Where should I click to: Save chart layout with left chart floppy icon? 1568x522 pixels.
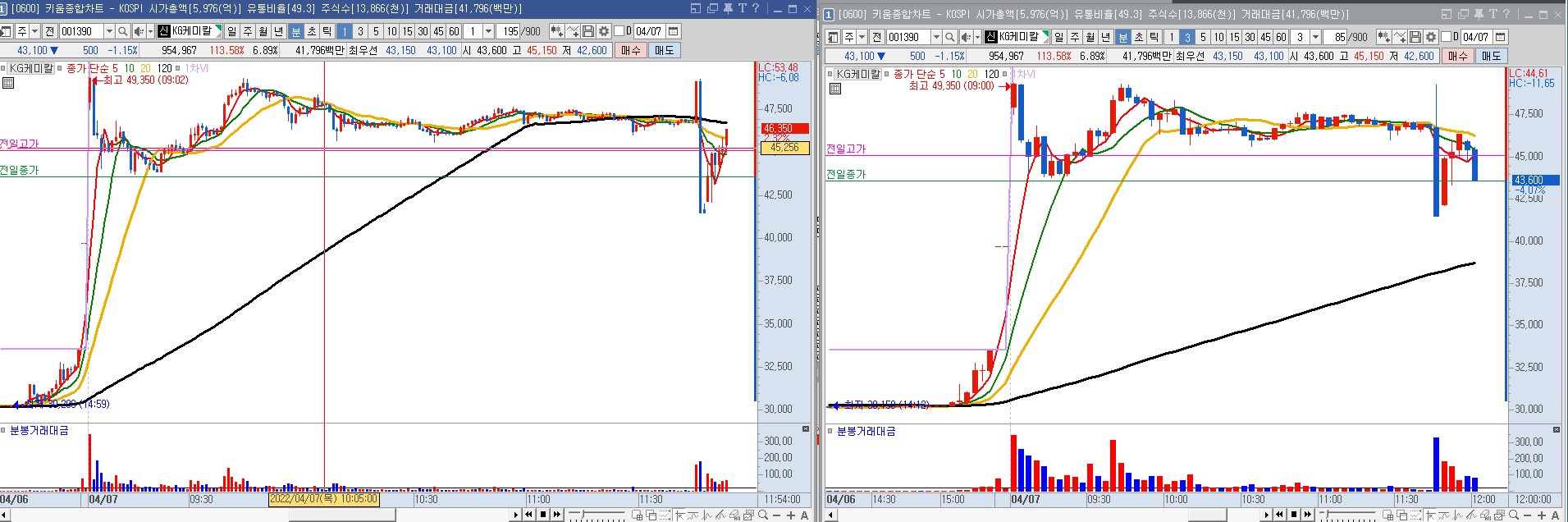tap(588, 31)
